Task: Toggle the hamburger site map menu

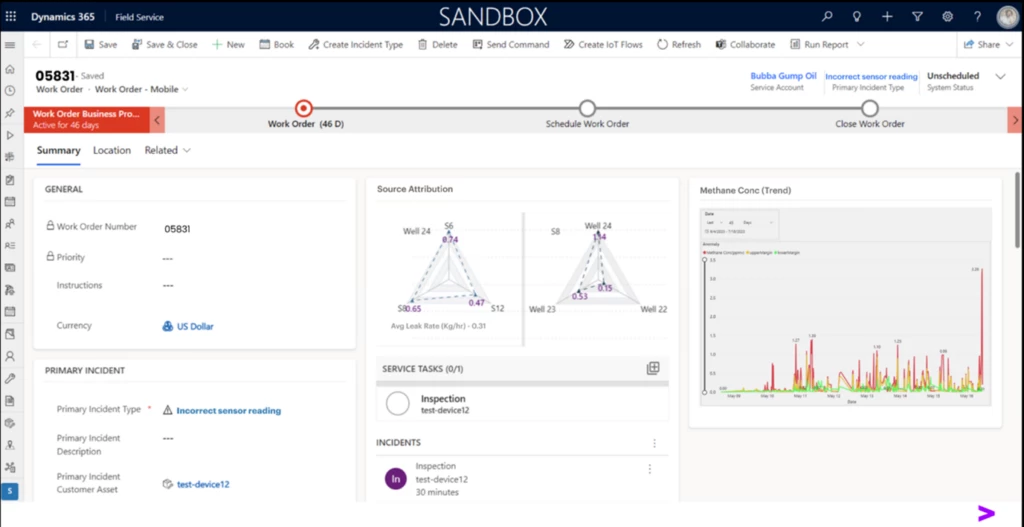Action: (10, 45)
